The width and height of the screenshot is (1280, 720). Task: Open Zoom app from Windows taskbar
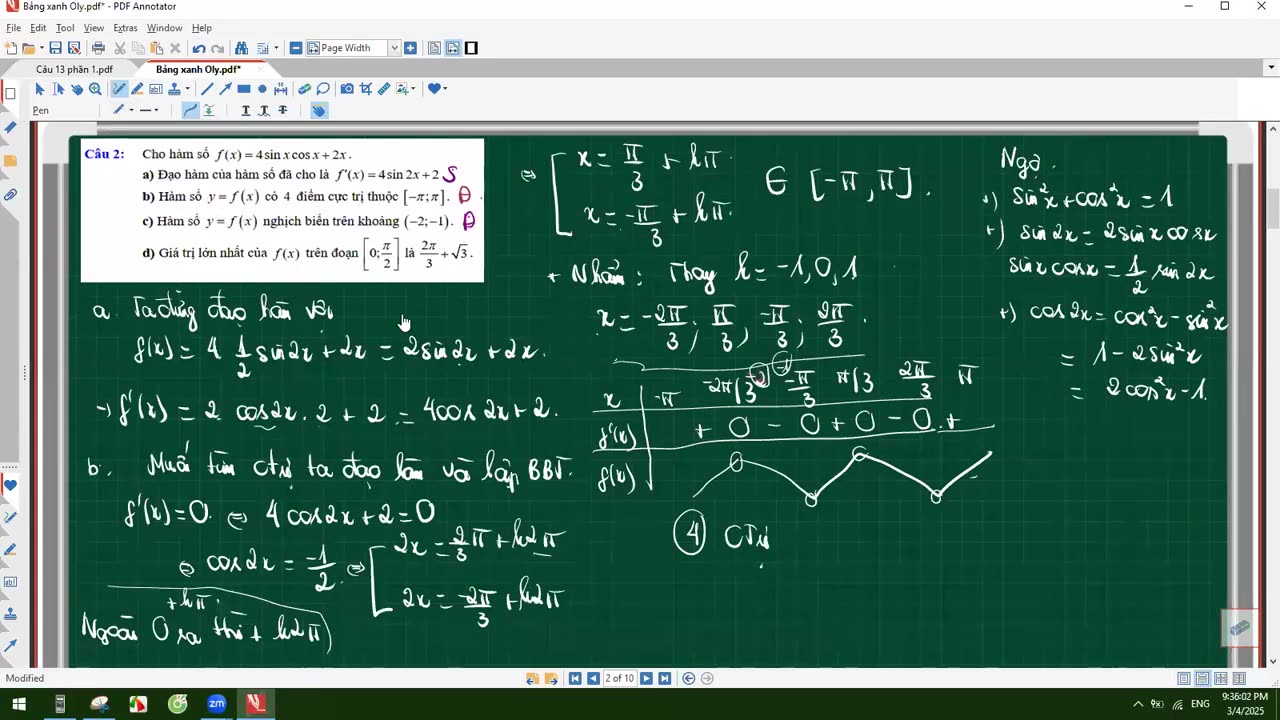[216, 704]
